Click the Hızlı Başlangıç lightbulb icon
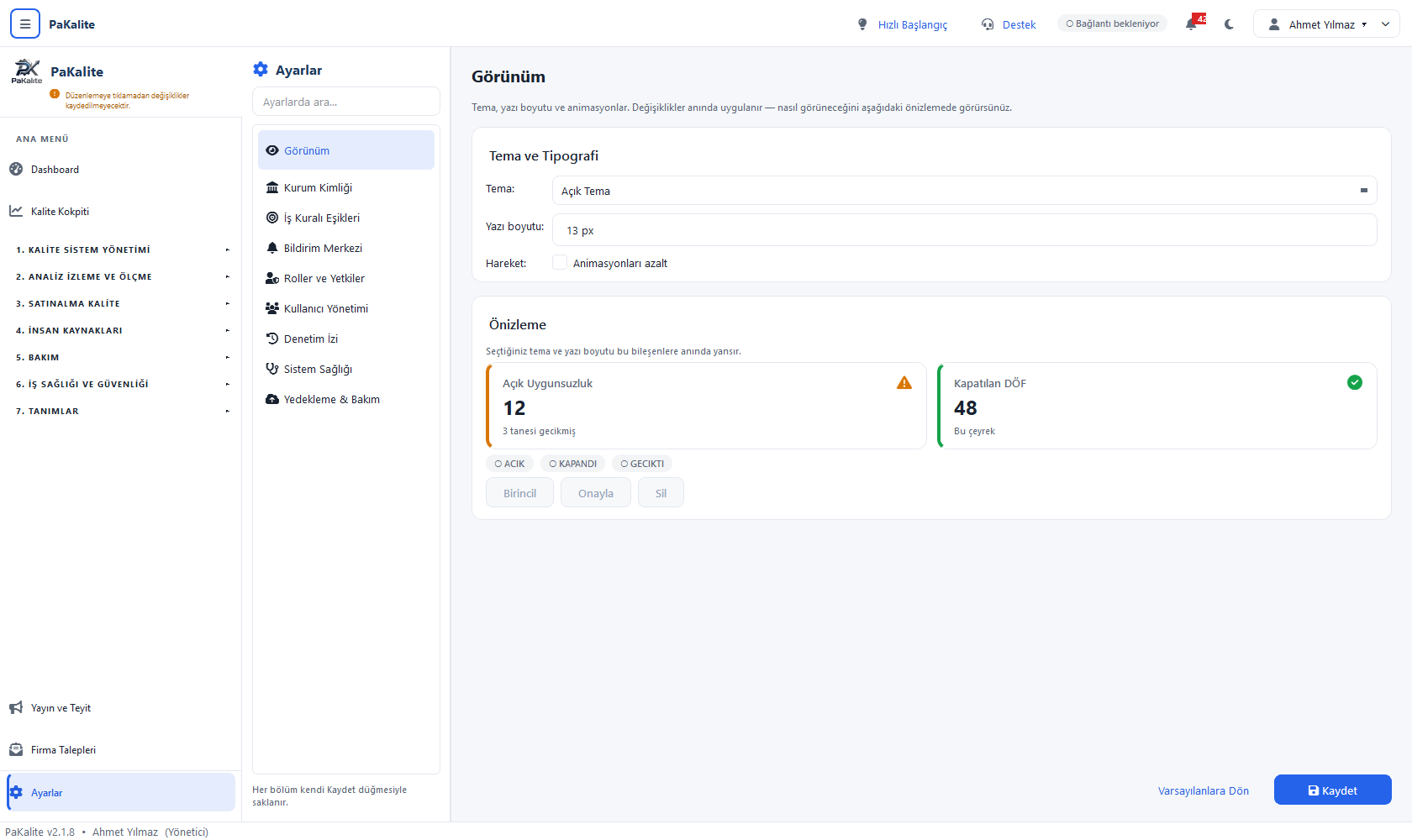 click(862, 24)
